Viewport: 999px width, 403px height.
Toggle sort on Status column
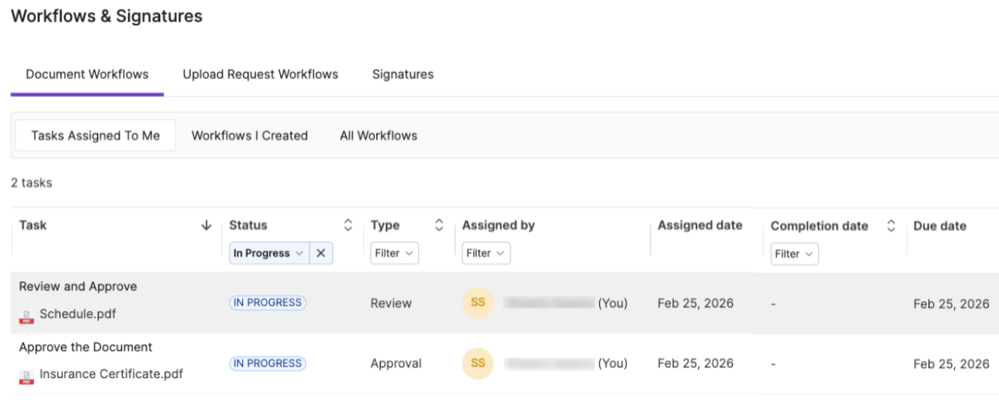tap(348, 225)
